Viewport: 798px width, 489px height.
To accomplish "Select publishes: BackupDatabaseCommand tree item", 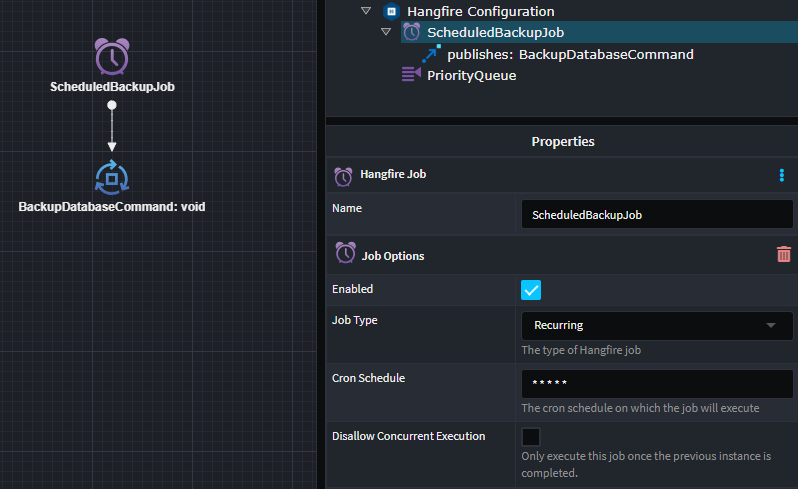I will click(x=570, y=54).
